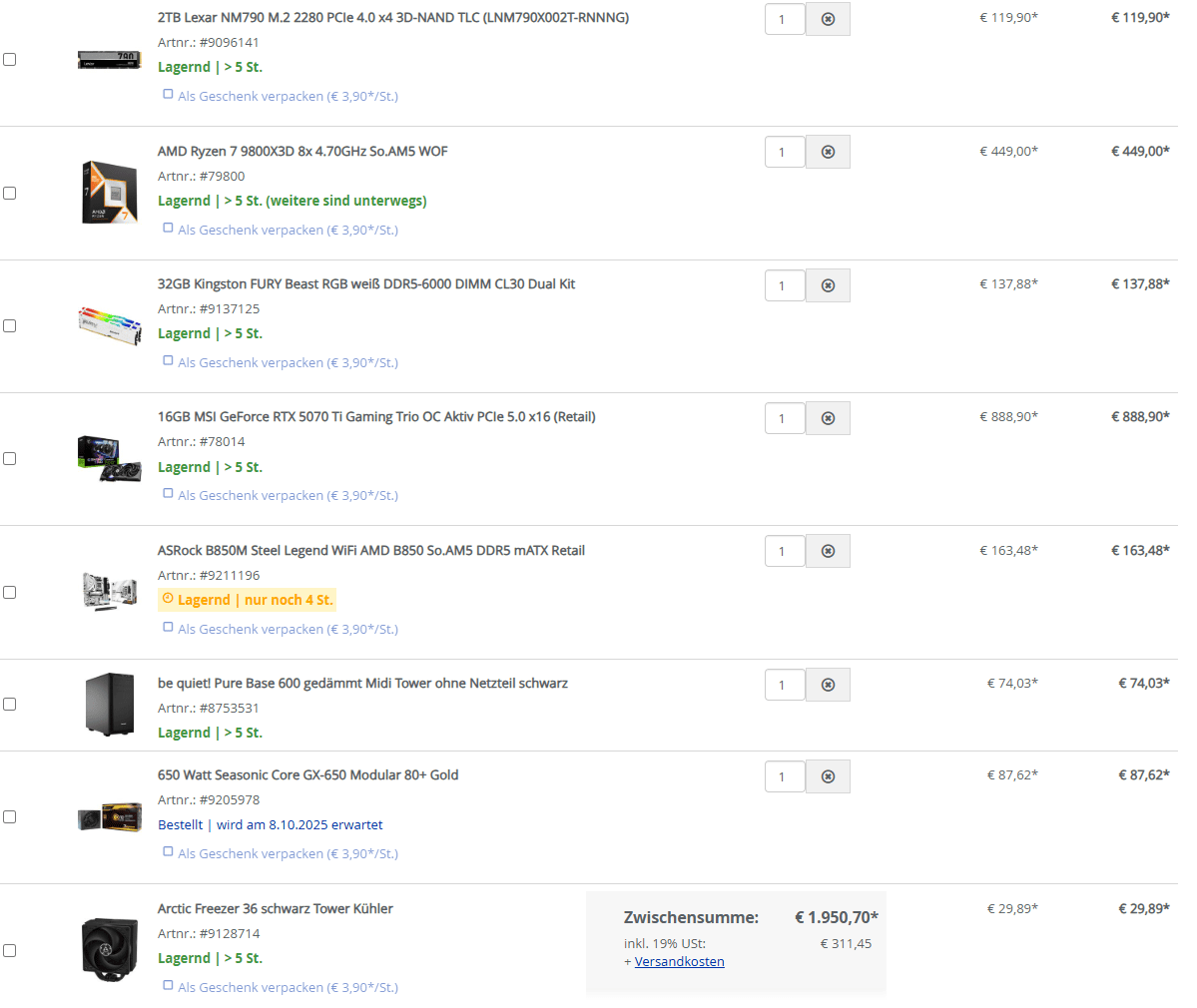The image size is (1197, 1008).
Task: Click the MSI GeForce RTX 5070 Ti thumbnail
Action: (x=109, y=458)
